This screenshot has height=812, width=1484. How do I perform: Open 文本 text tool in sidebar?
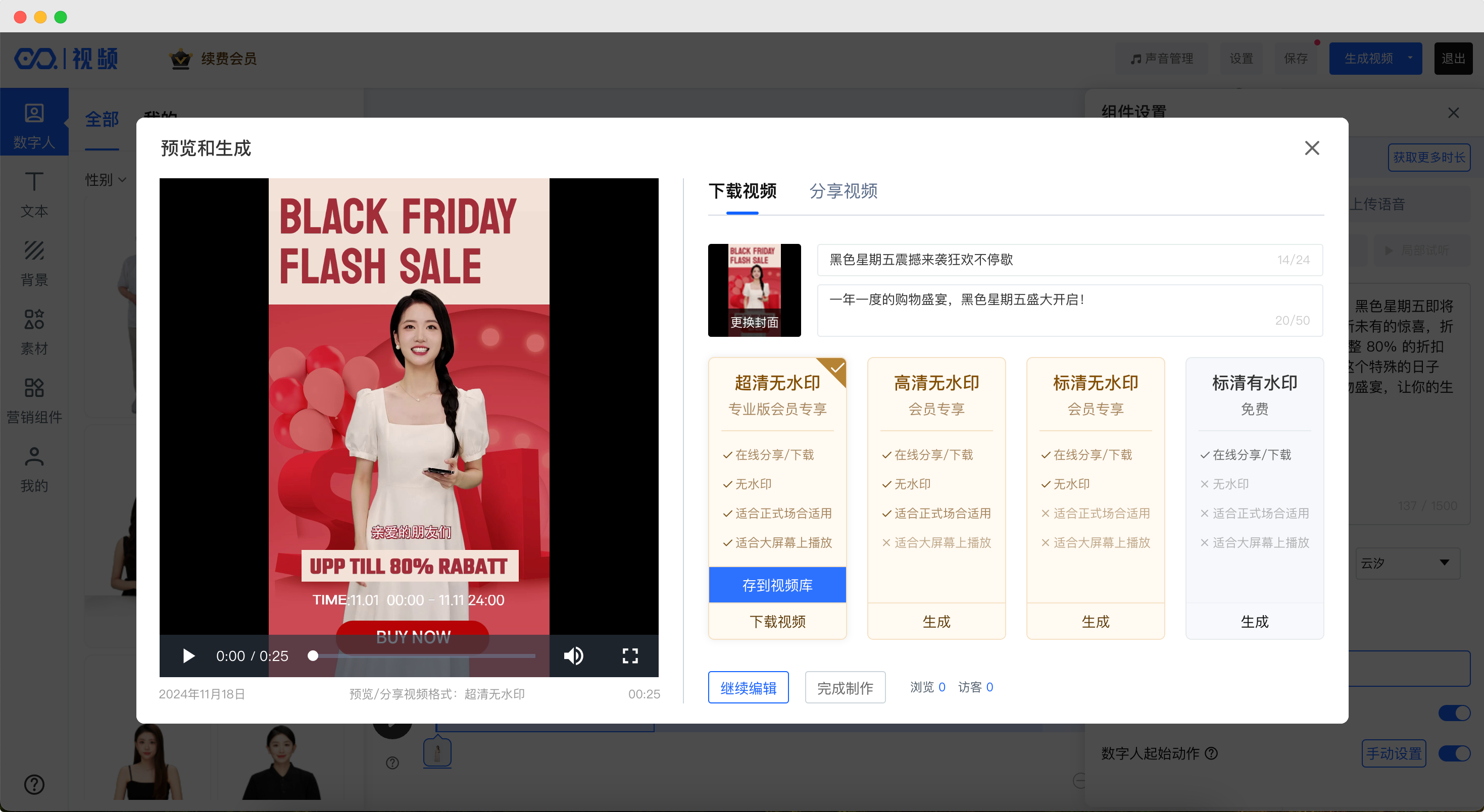pos(34,194)
